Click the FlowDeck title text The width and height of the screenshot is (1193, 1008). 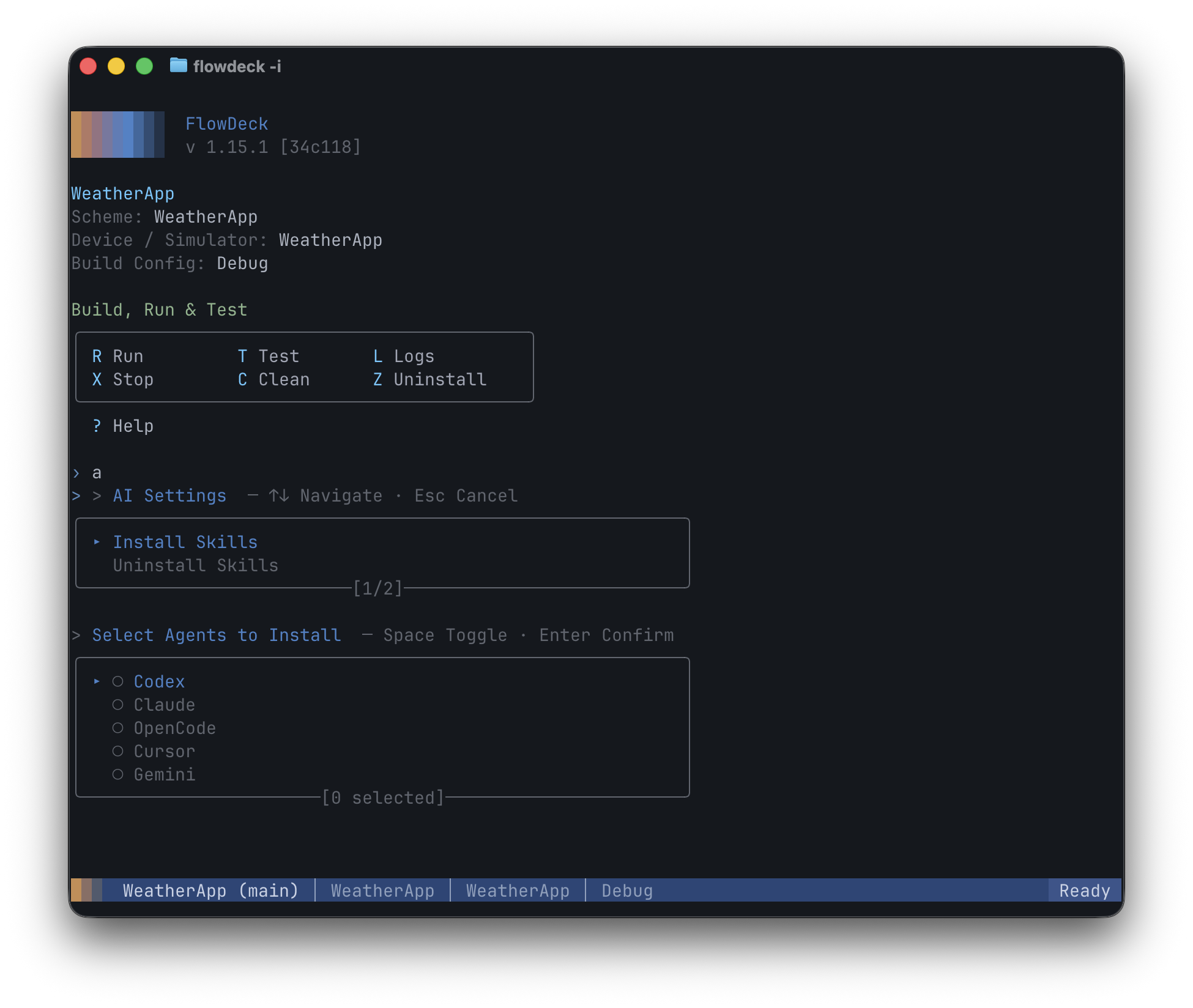(x=227, y=124)
